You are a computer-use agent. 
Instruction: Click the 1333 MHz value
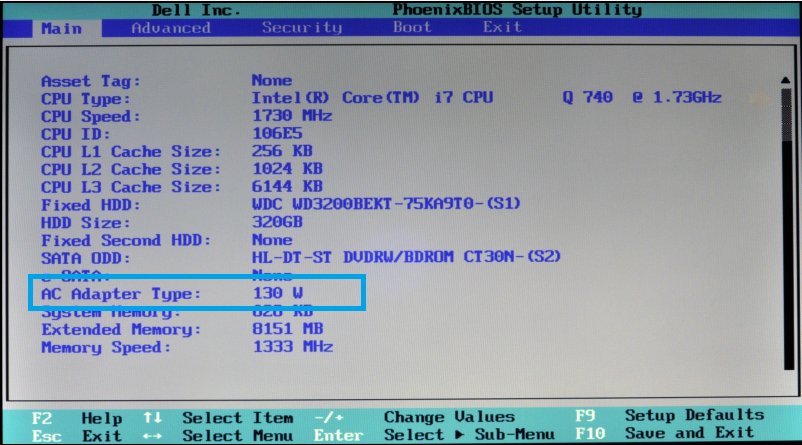[x=293, y=347]
